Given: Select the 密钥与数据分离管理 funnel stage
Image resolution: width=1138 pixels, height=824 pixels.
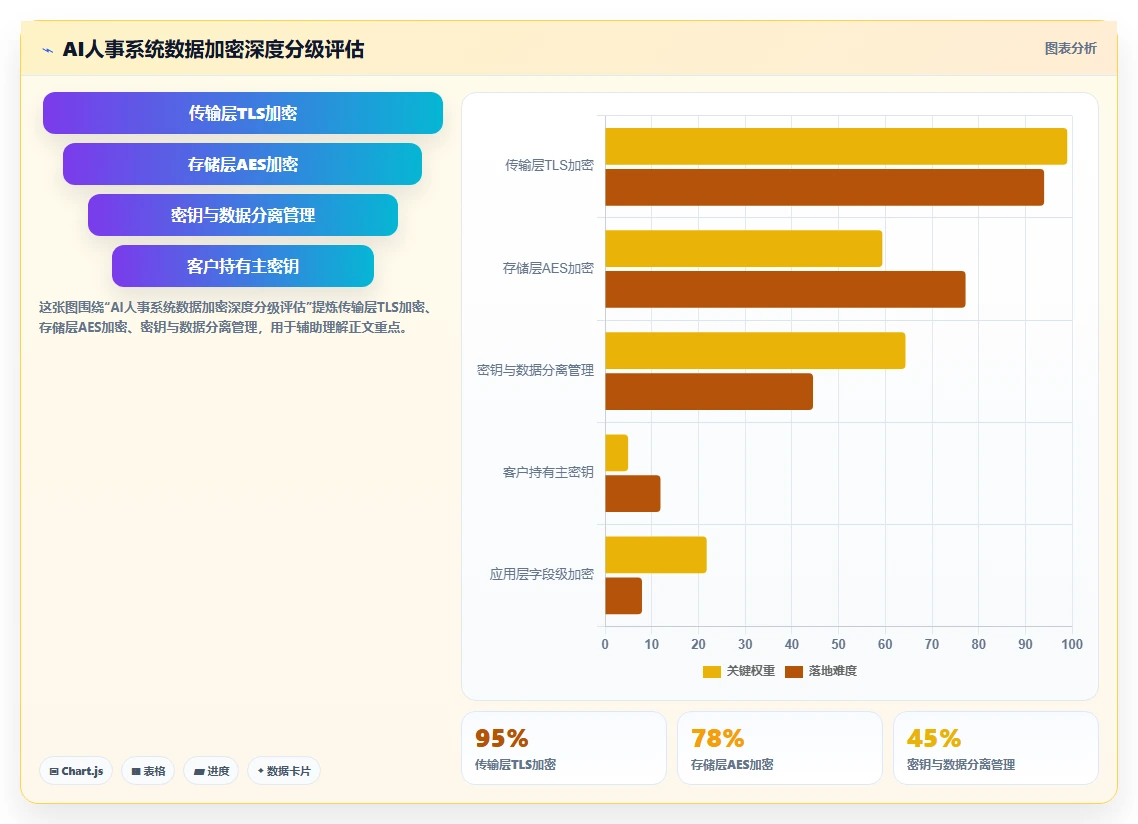Looking at the screenshot, I should pyautogui.click(x=242, y=215).
